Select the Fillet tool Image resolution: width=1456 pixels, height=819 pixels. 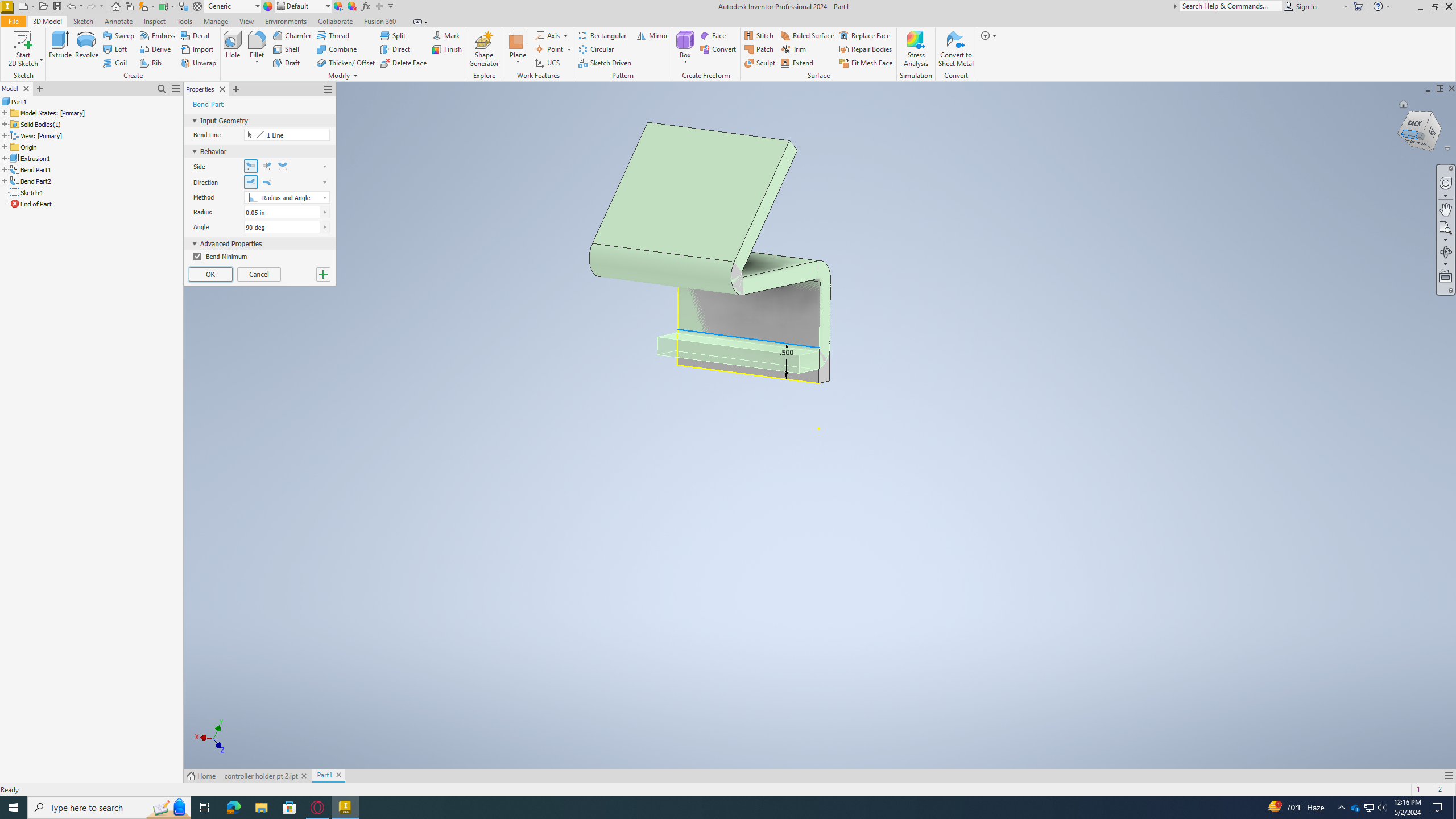coord(257,45)
